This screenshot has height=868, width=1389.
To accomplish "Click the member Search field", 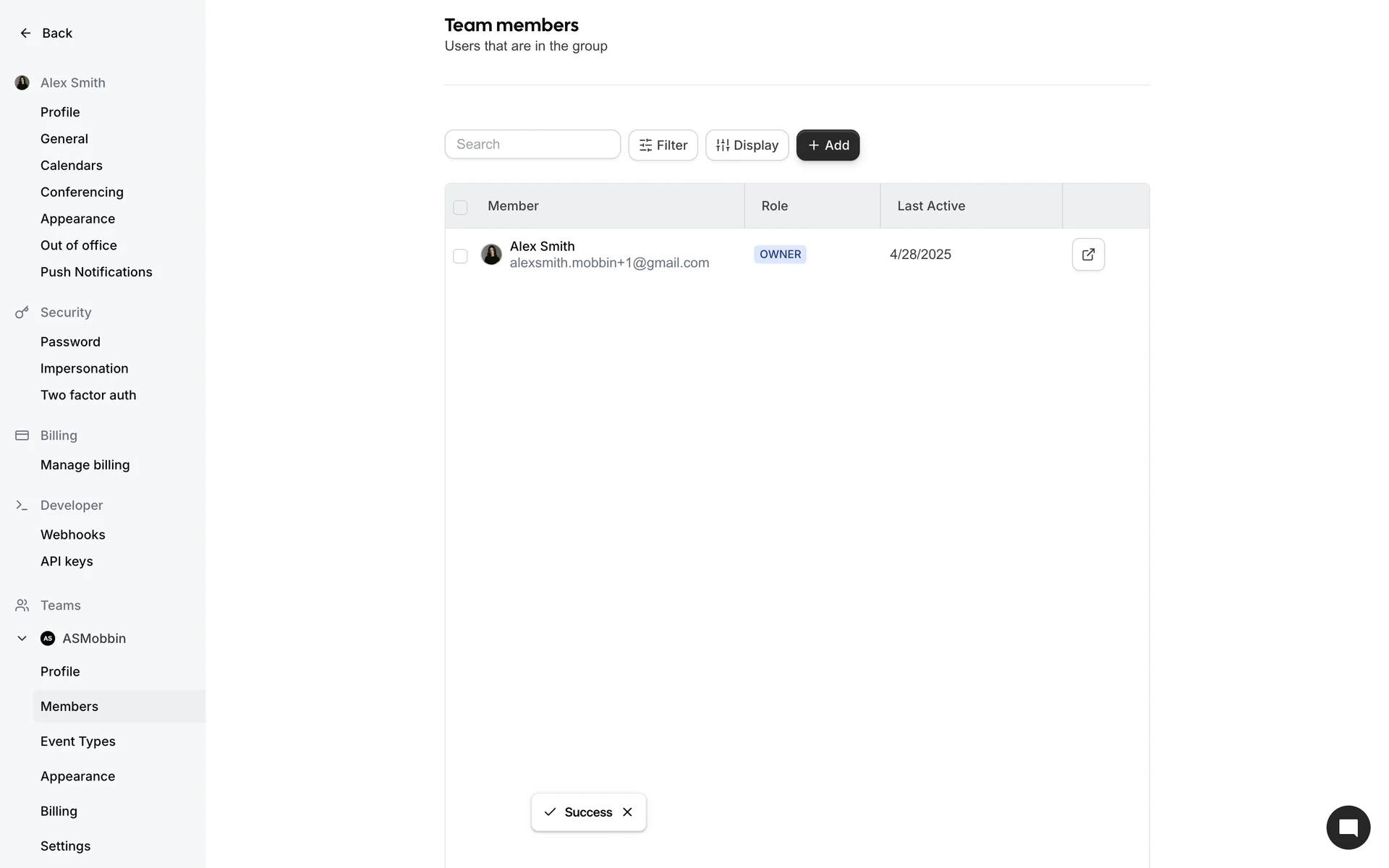I will 532,145.
